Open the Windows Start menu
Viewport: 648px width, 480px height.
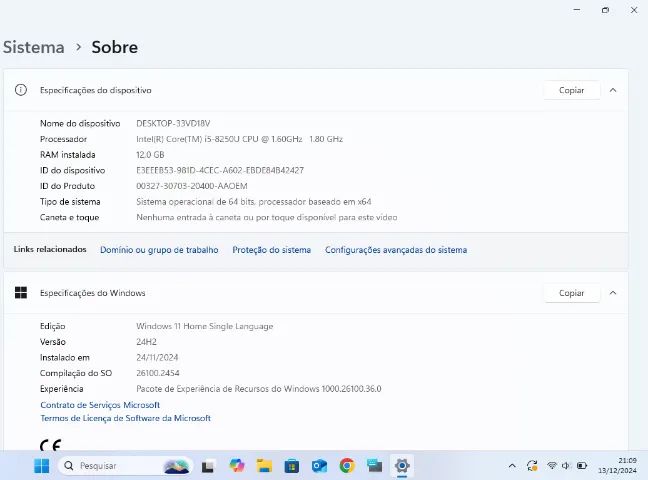(x=41, y=466)
